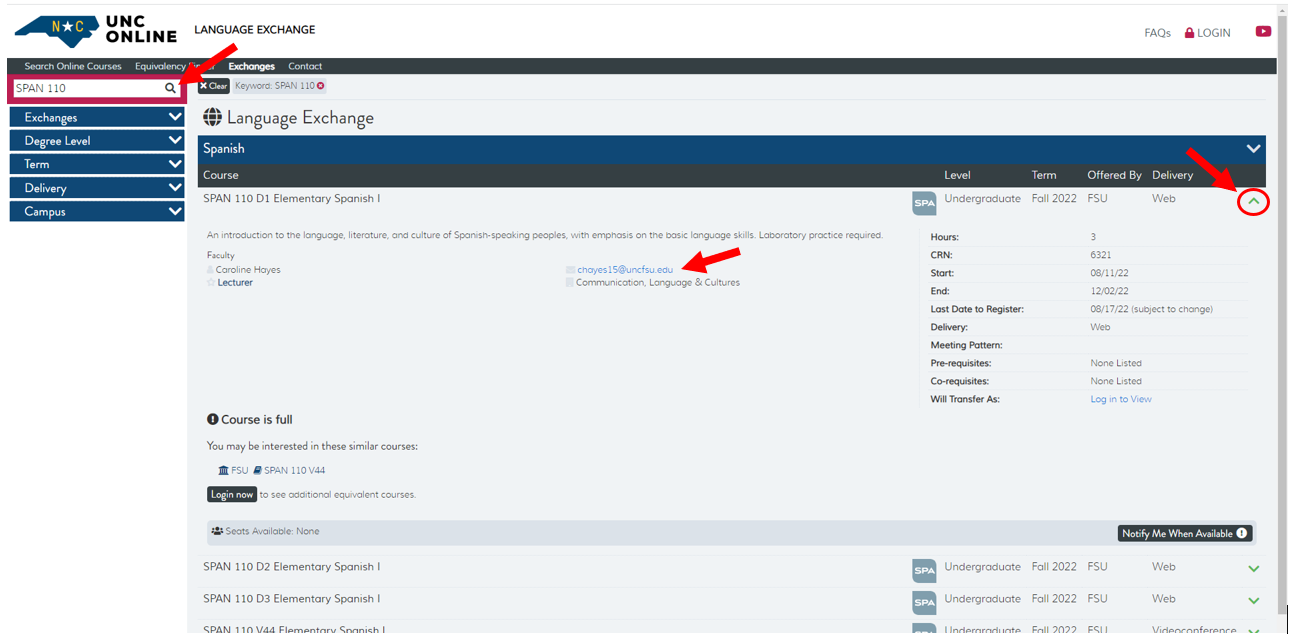Click the globe icon beside Language Exchange heading
The height and width of the screenshot is (635, 1292).
point(212,117)
